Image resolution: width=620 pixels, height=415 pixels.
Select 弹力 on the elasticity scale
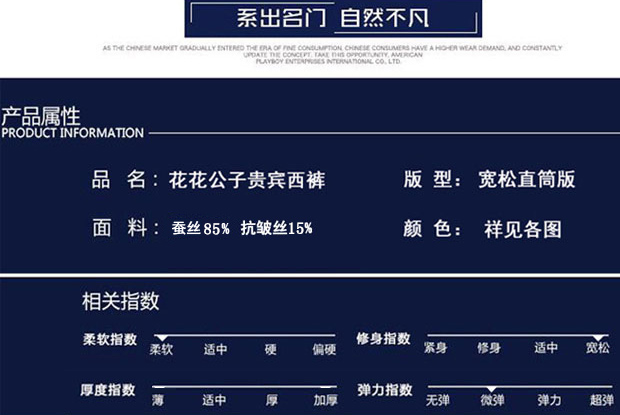coord(550,400)
